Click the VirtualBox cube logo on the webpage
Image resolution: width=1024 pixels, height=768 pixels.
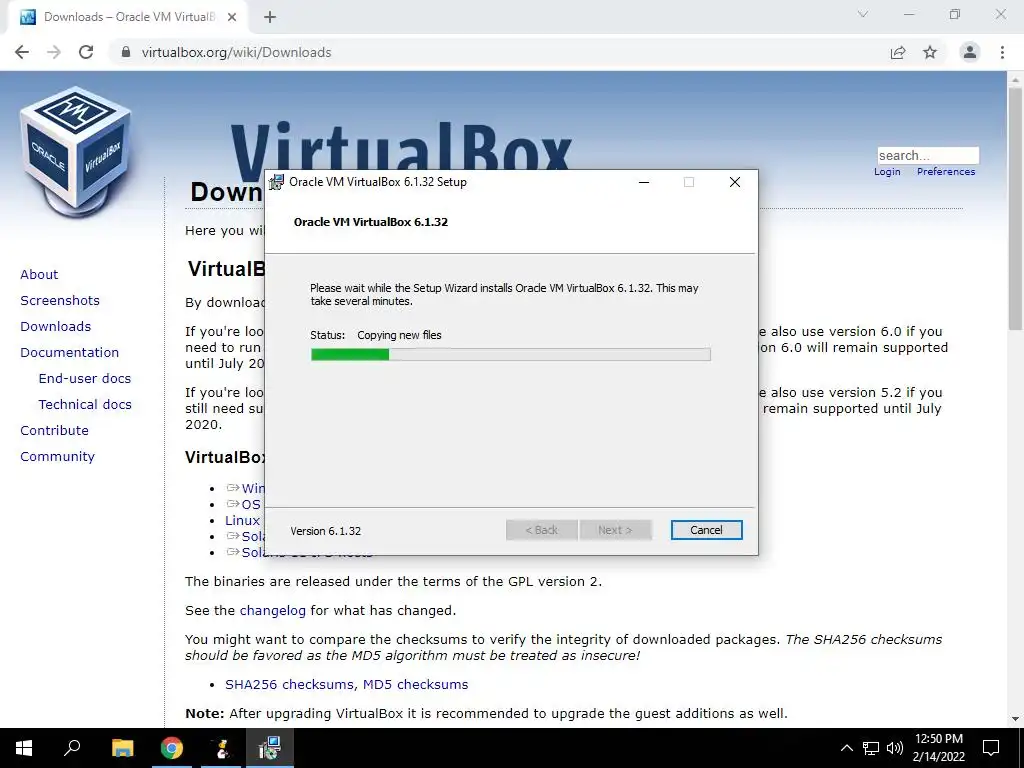(76, 152)
